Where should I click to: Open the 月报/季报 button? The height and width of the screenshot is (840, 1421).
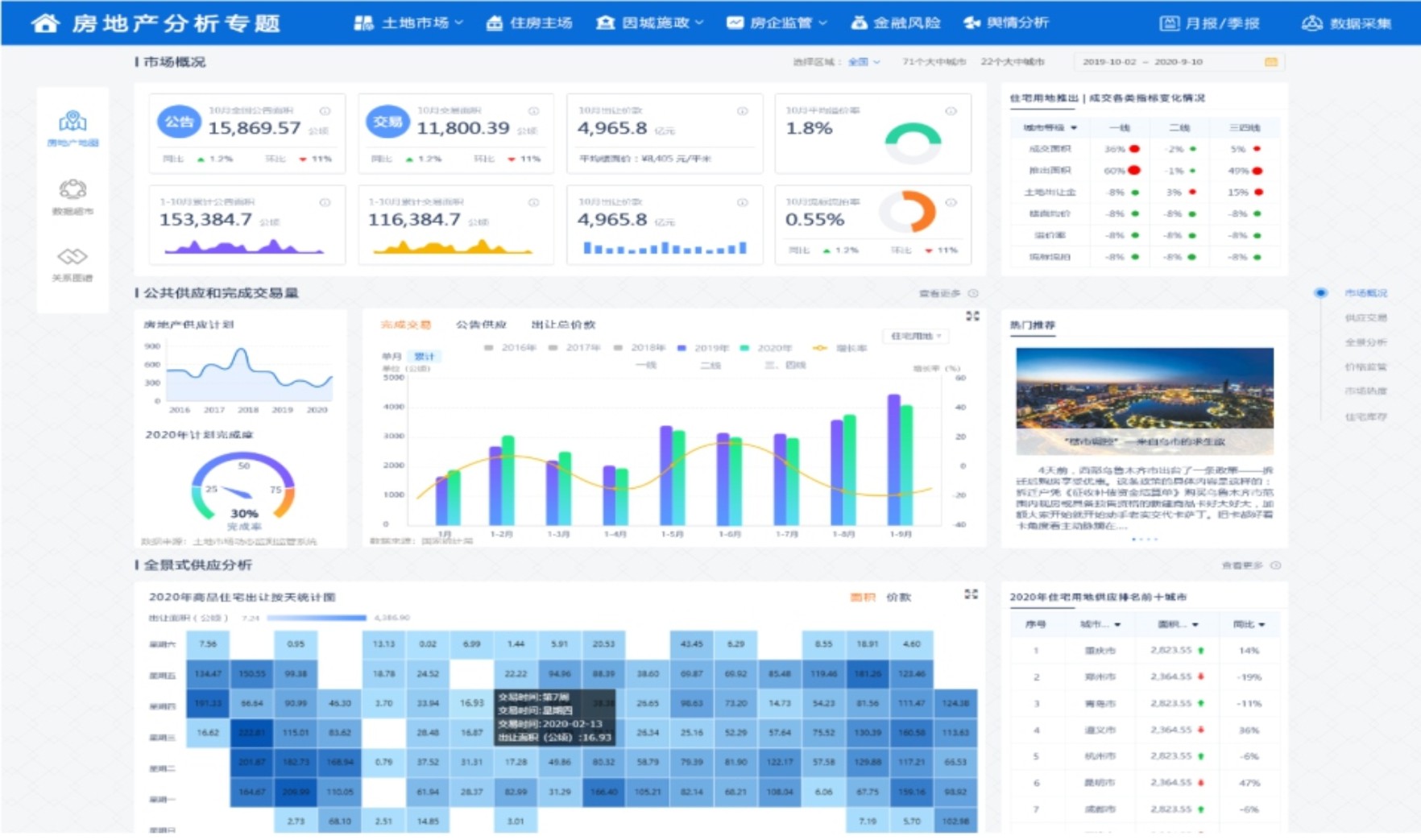point(1210,23)
